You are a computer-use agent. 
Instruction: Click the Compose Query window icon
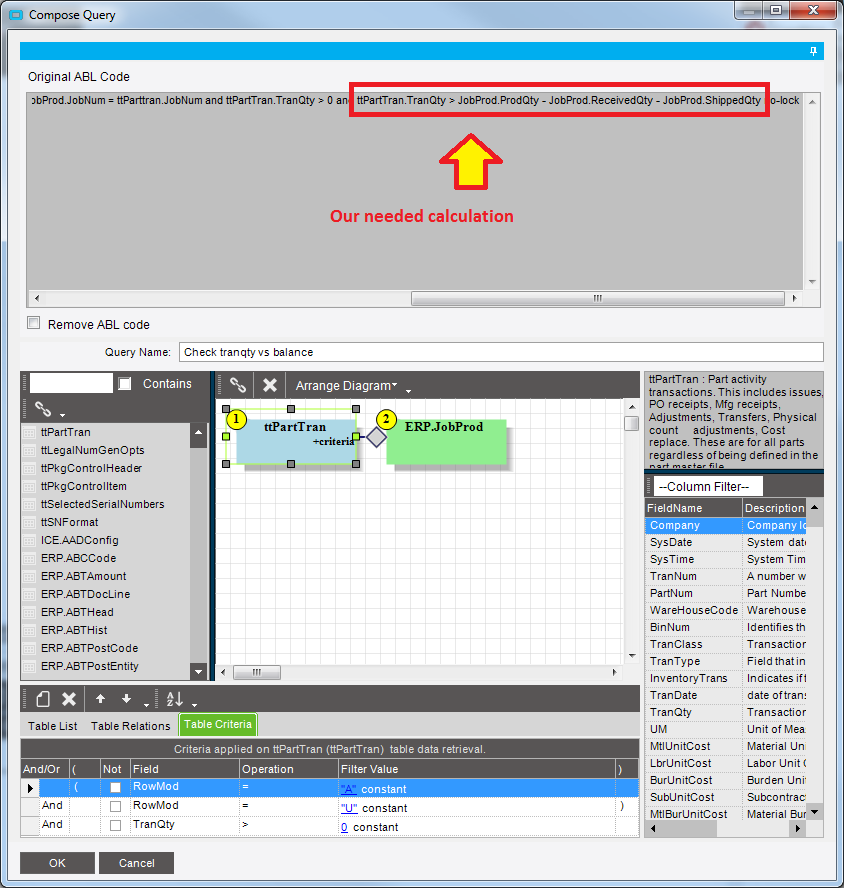16,15
